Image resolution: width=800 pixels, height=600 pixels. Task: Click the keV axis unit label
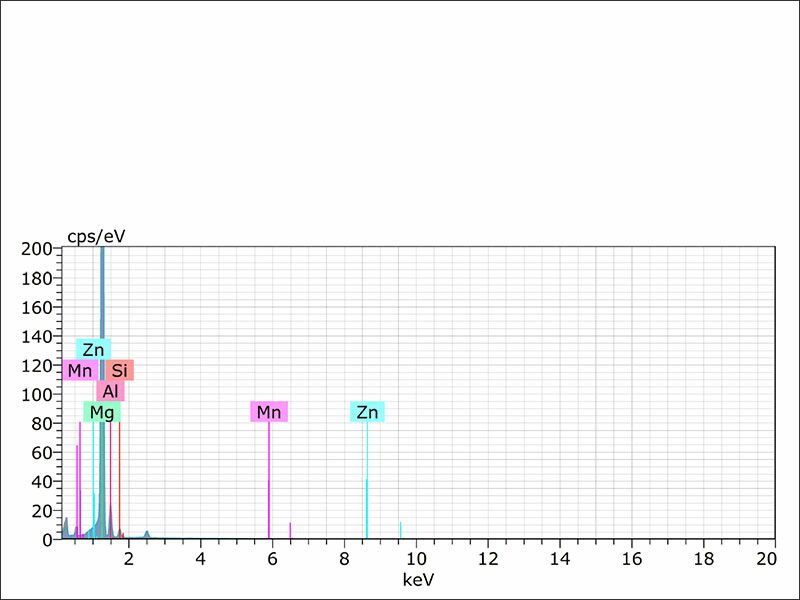(x=418, y=580)
